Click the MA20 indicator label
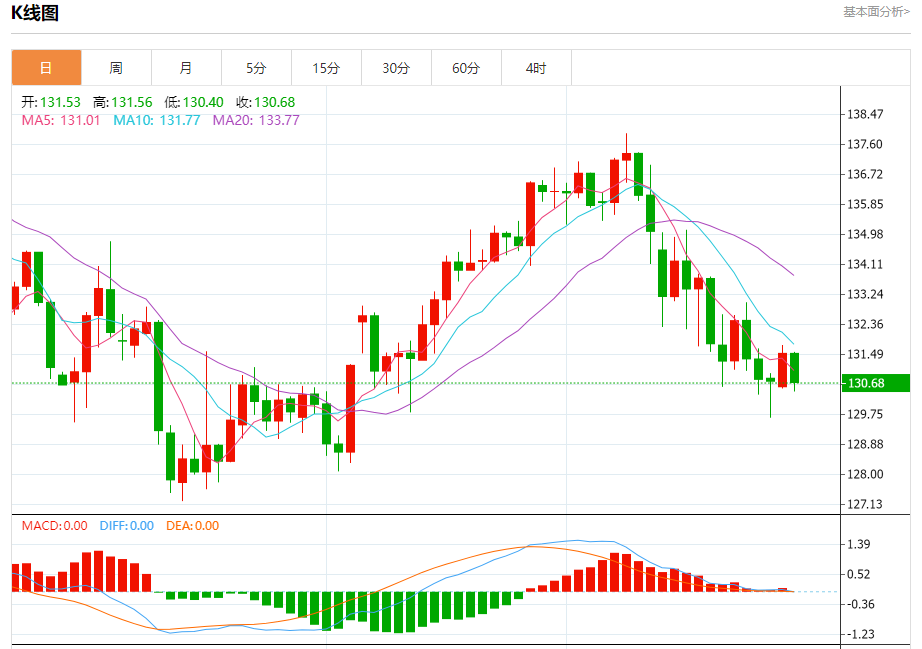This screenshot has width=922, height=649. [x=256, y=121]
